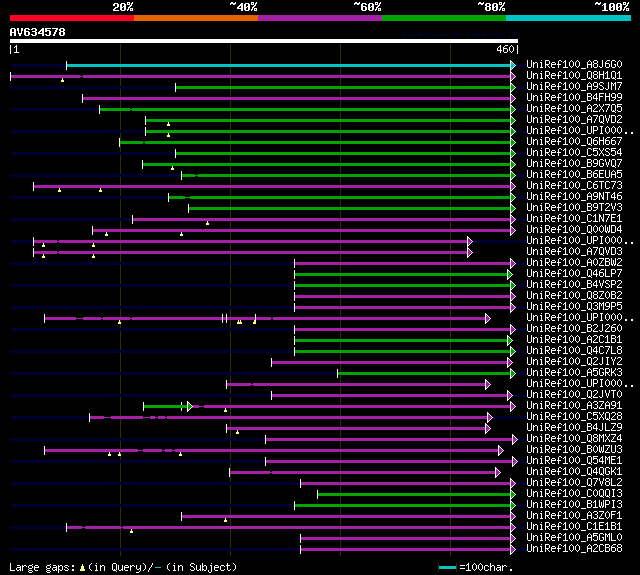Click the purple ~60% identity legend segment
Viewport: 640px width, 575px height.
tap(320, 18)
